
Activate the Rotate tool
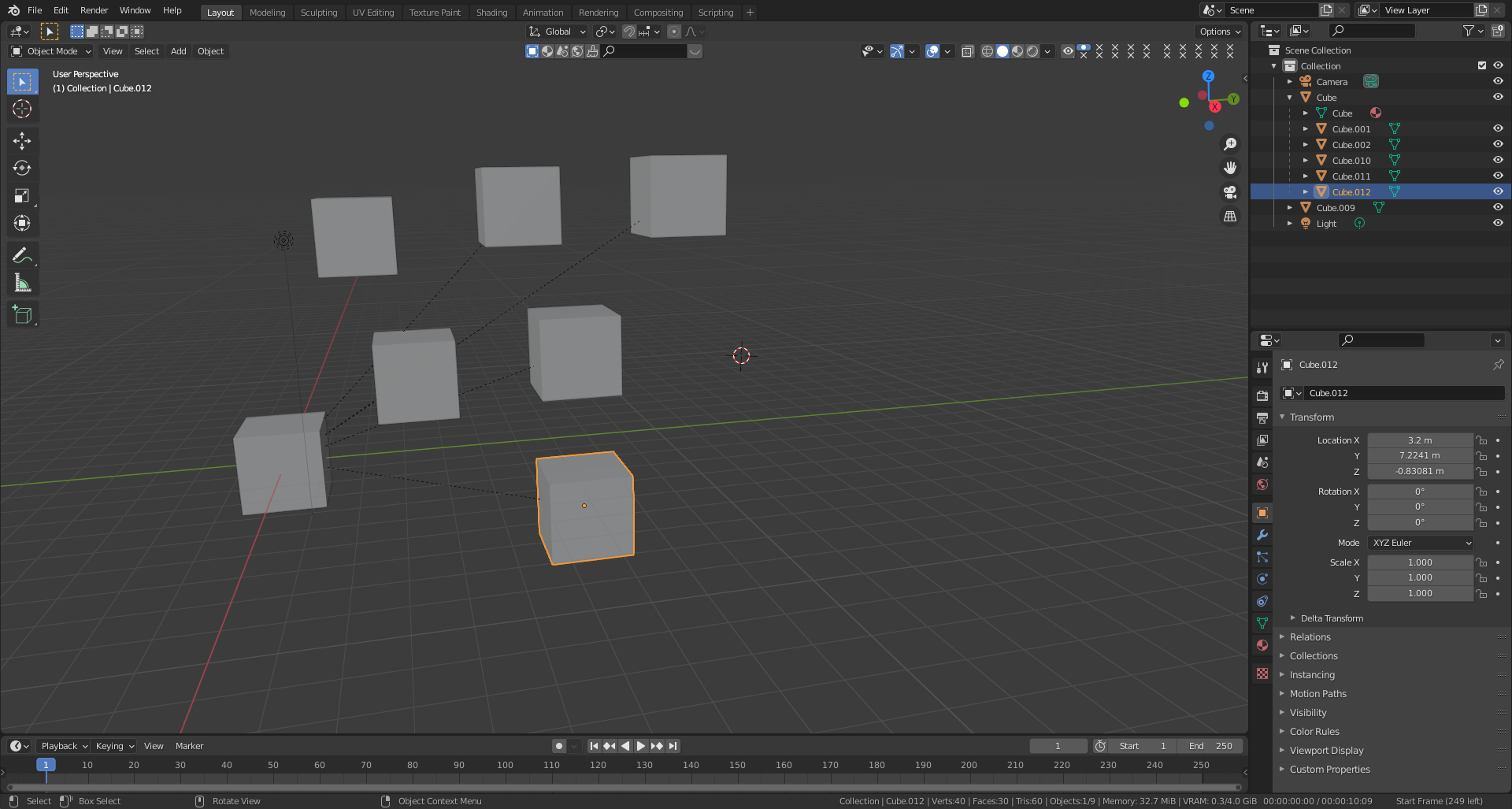[22, 168]
